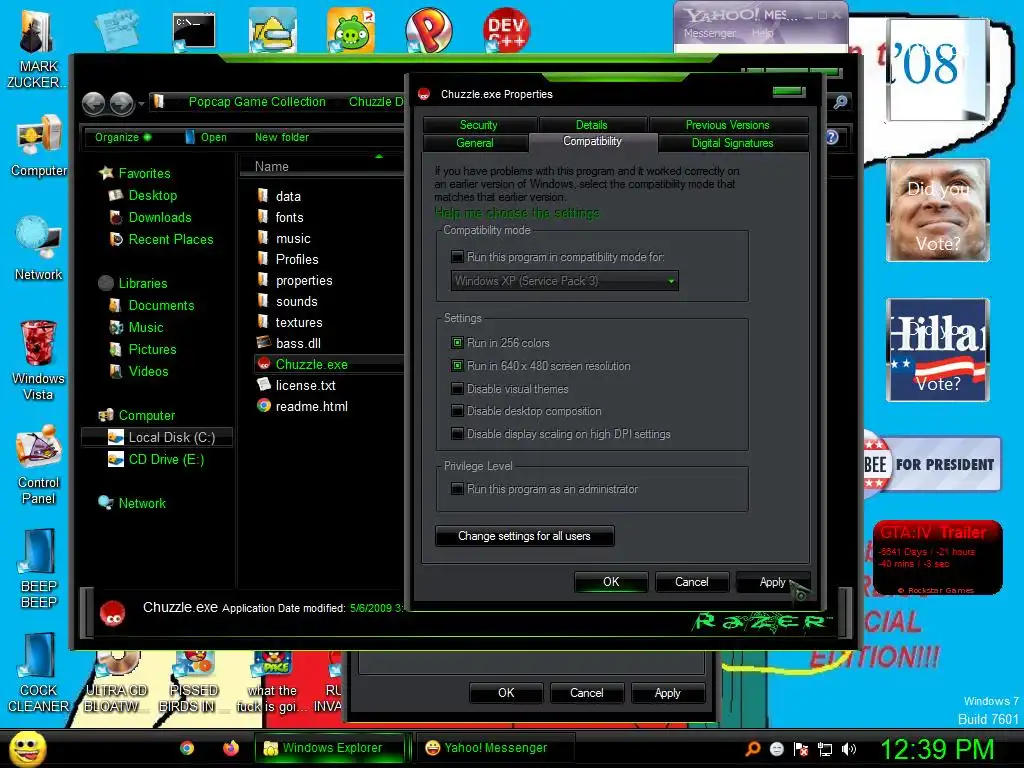This screenshot has width=1024, height=768.
Task: Switch to the General tab
Action: tap(475, 142)
